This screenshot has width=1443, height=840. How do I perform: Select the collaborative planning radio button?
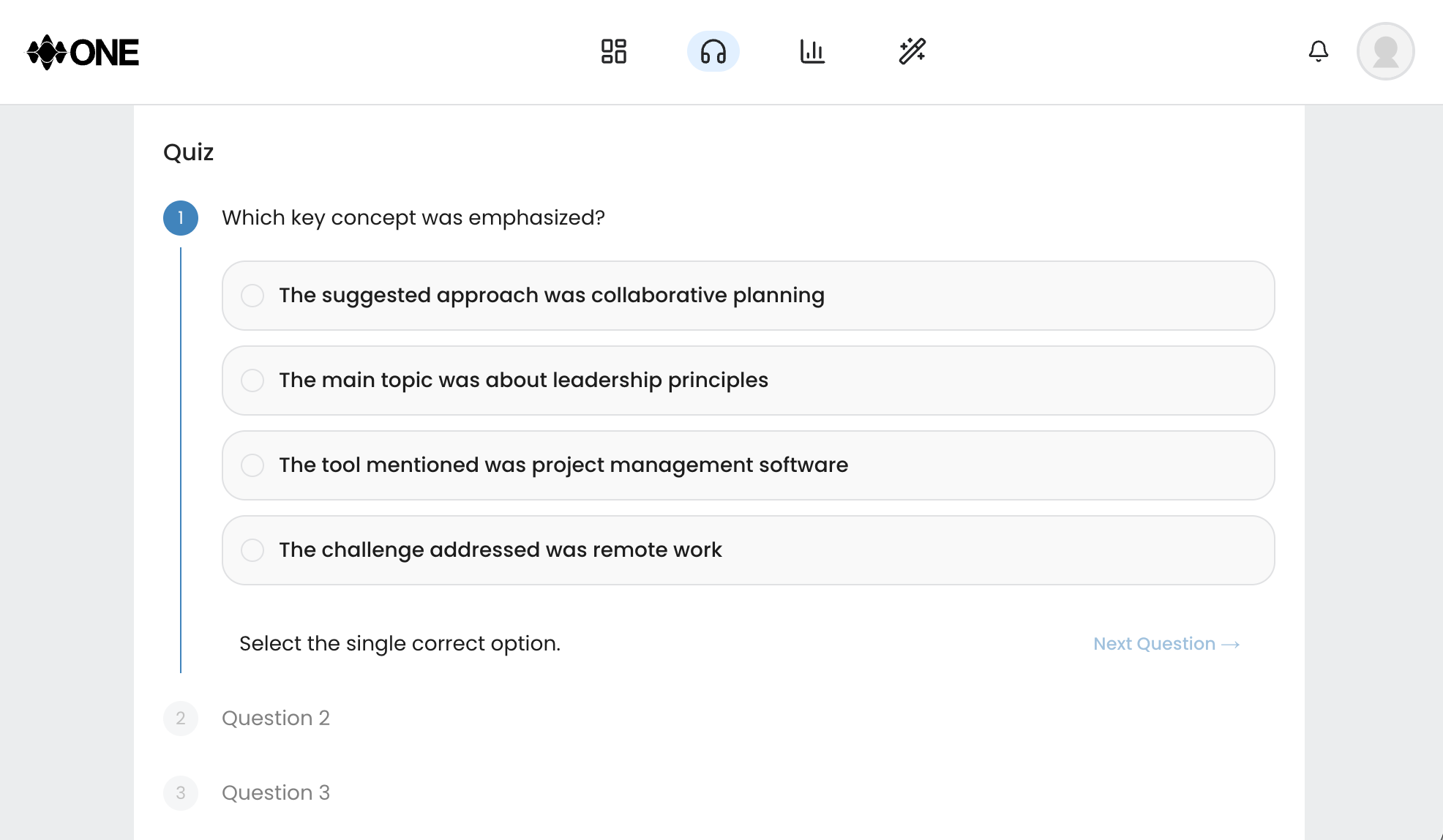tap(252, 296)
